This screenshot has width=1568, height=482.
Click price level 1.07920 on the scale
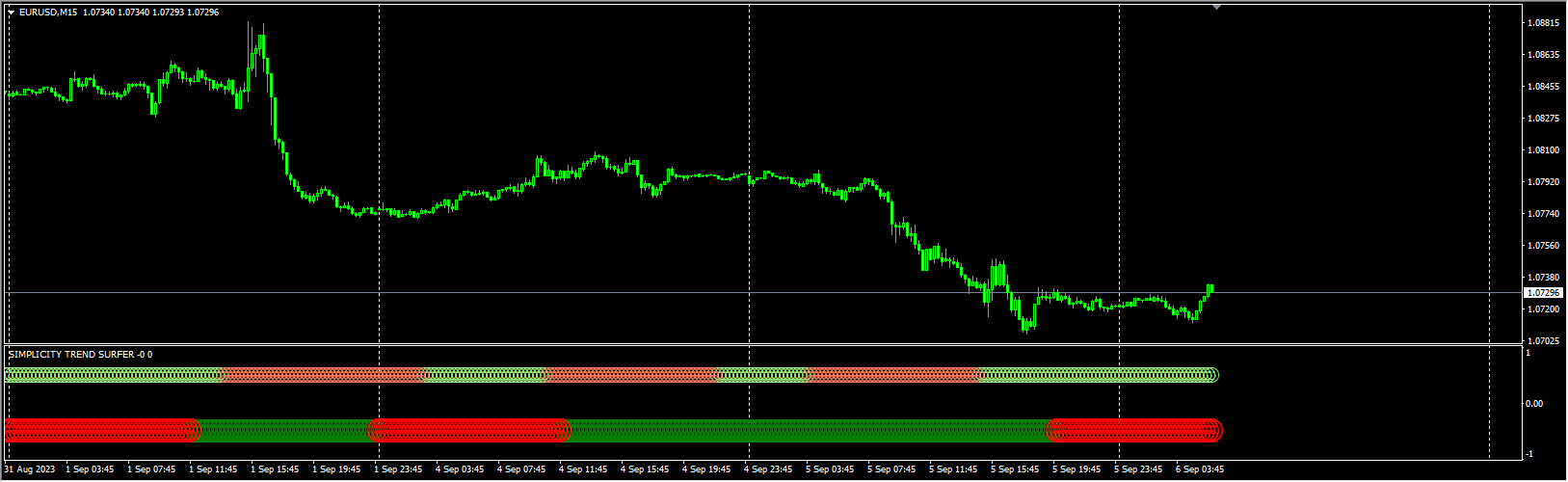1545,181
